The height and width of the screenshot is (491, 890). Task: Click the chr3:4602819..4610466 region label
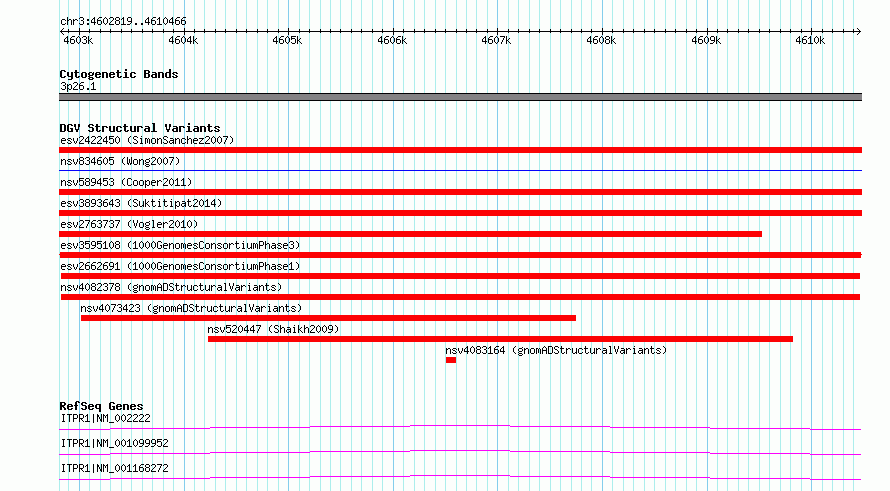click(x=123, y=22)
